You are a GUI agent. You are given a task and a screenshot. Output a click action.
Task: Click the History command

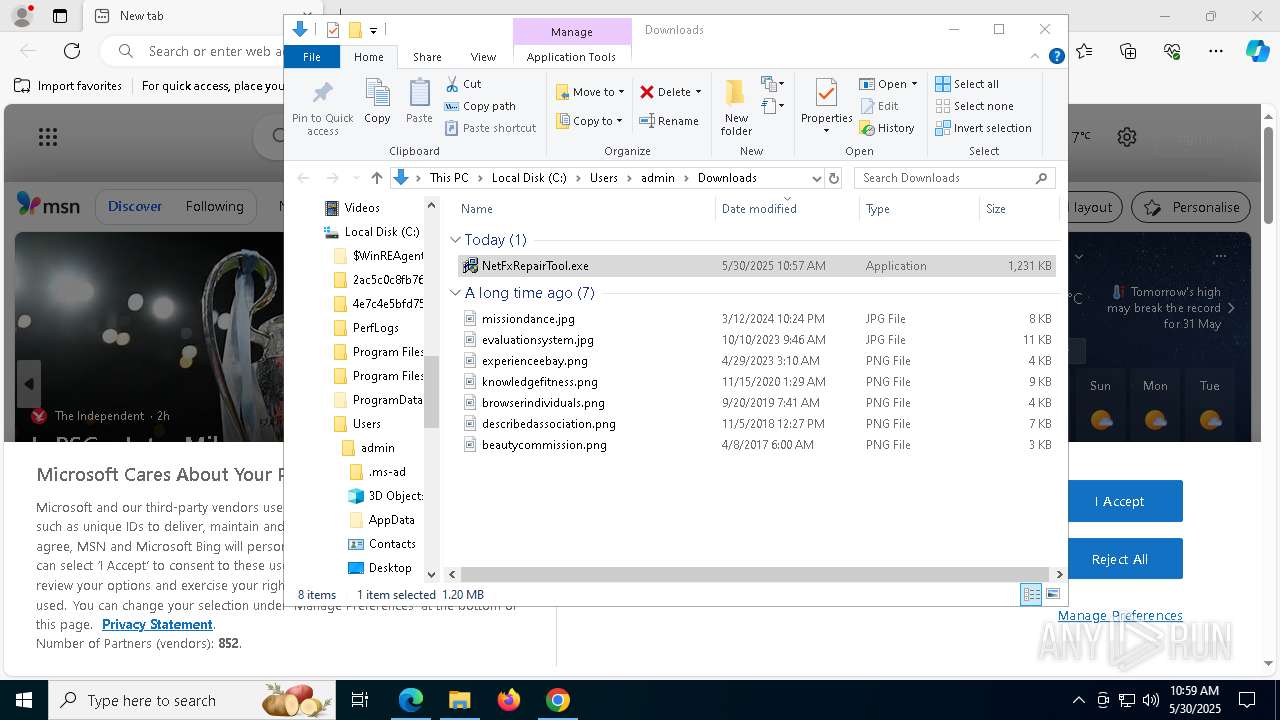point(887,128)
